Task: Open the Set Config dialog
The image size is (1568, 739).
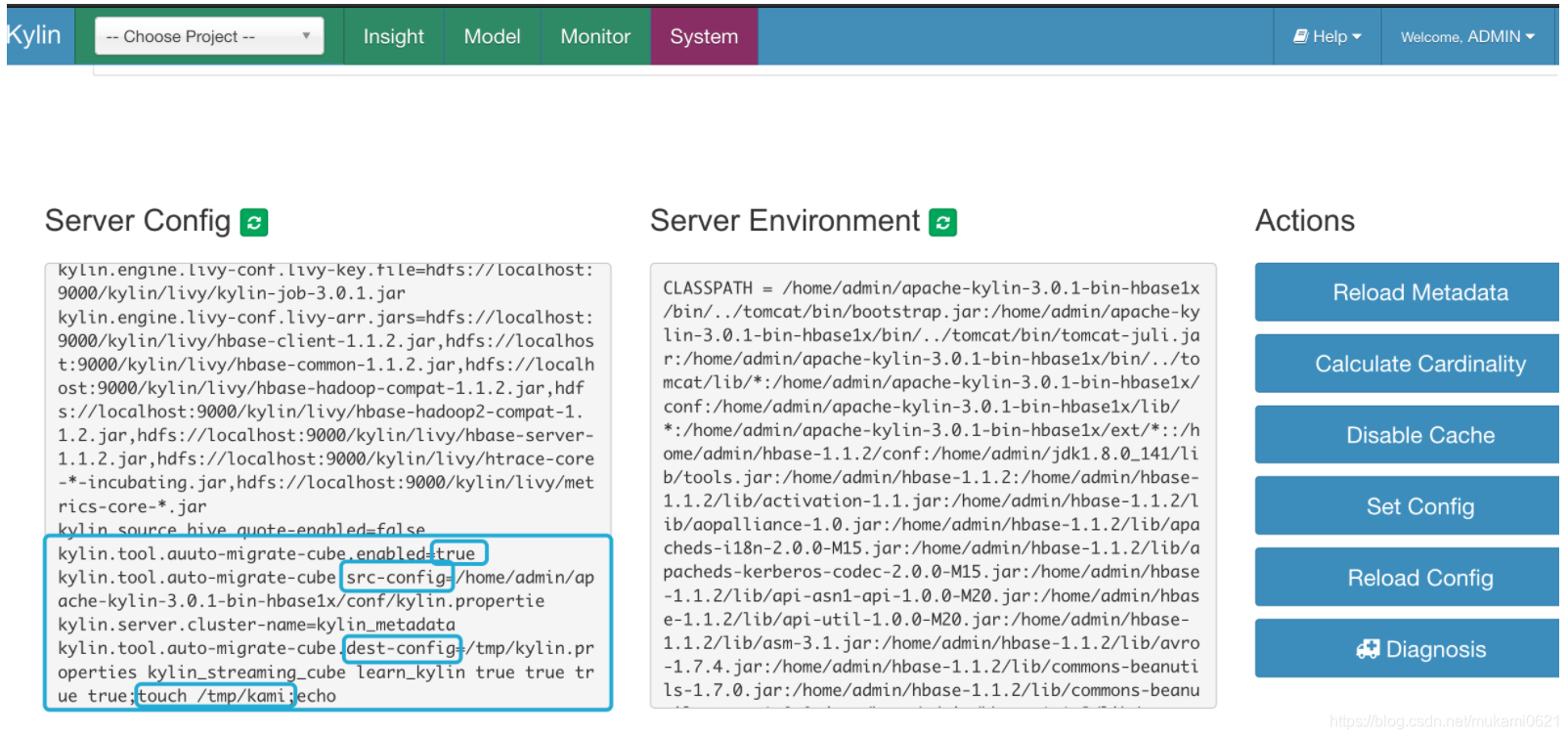Action: (1408, 506)
